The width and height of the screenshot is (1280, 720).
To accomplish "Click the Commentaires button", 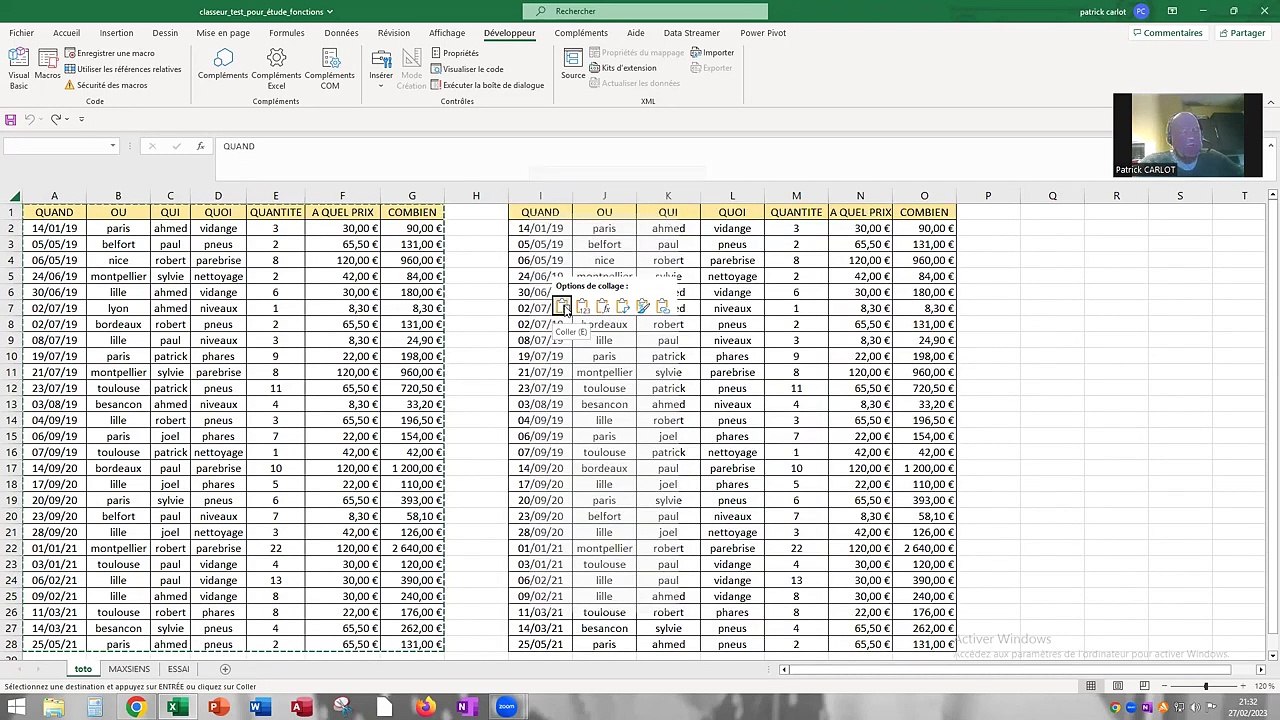I will click(1167, 33).
